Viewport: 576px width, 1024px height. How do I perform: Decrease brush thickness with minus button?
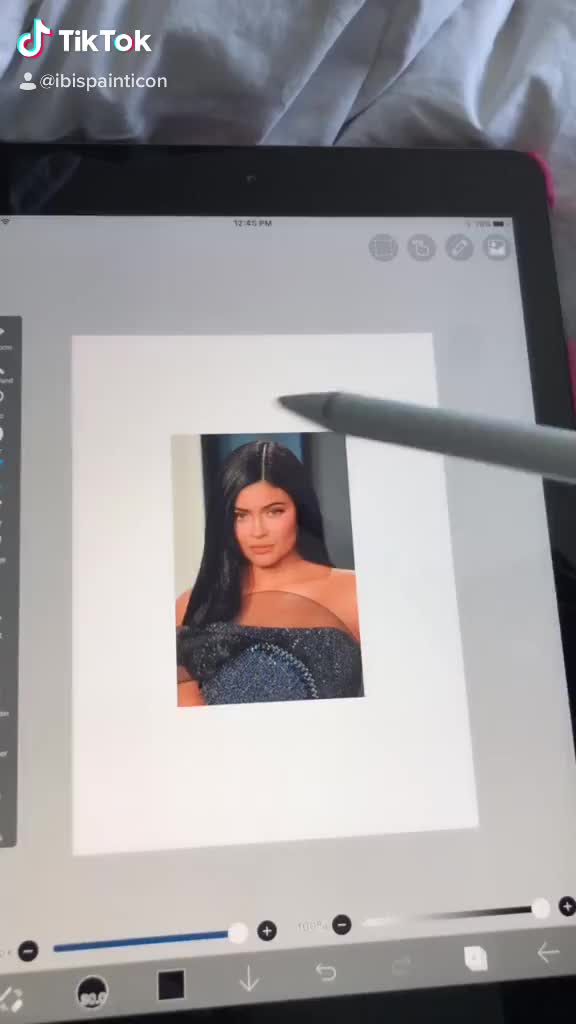27,951
